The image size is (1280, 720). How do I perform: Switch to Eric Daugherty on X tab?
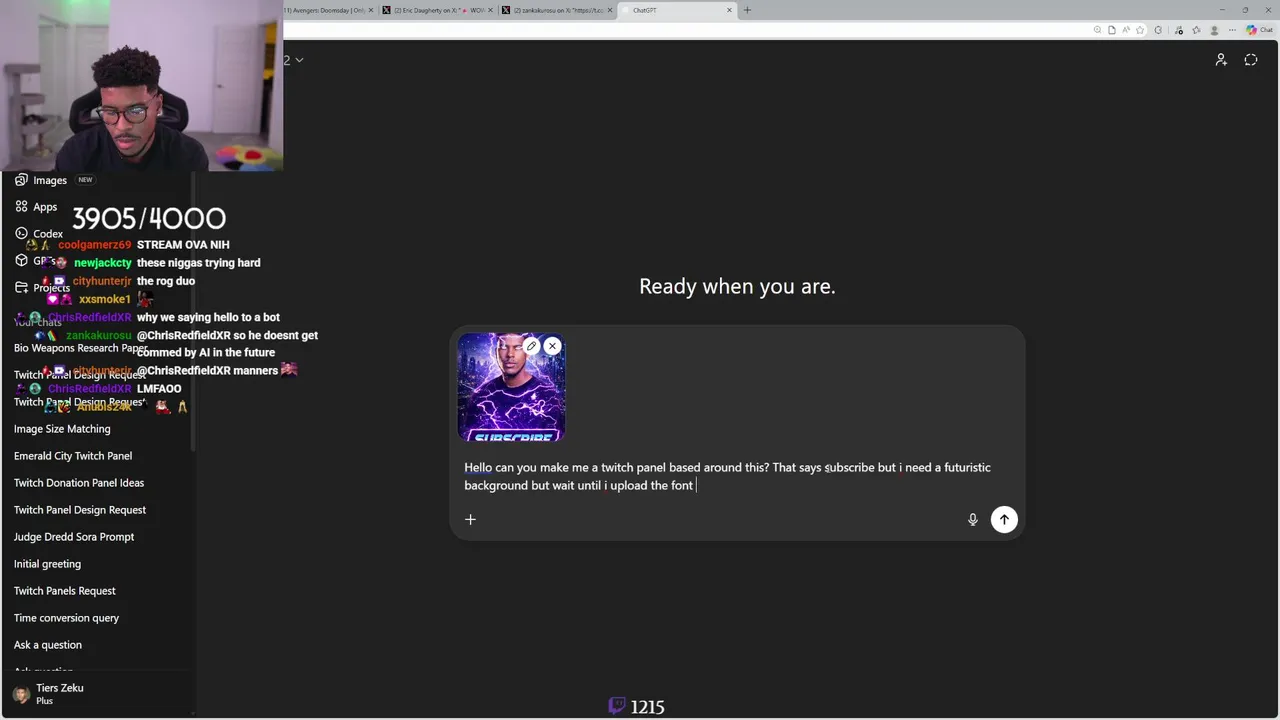click(438, 10)
